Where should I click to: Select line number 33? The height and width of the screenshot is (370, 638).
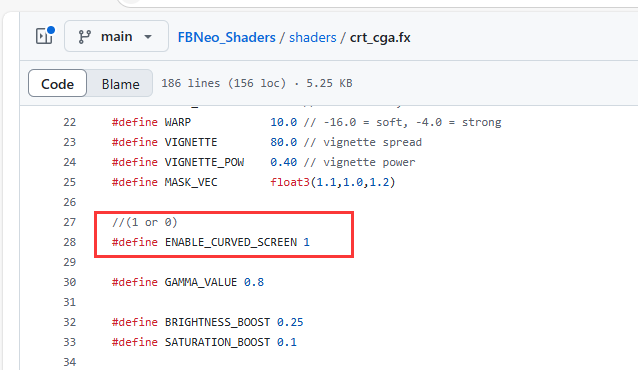point(70,342)
